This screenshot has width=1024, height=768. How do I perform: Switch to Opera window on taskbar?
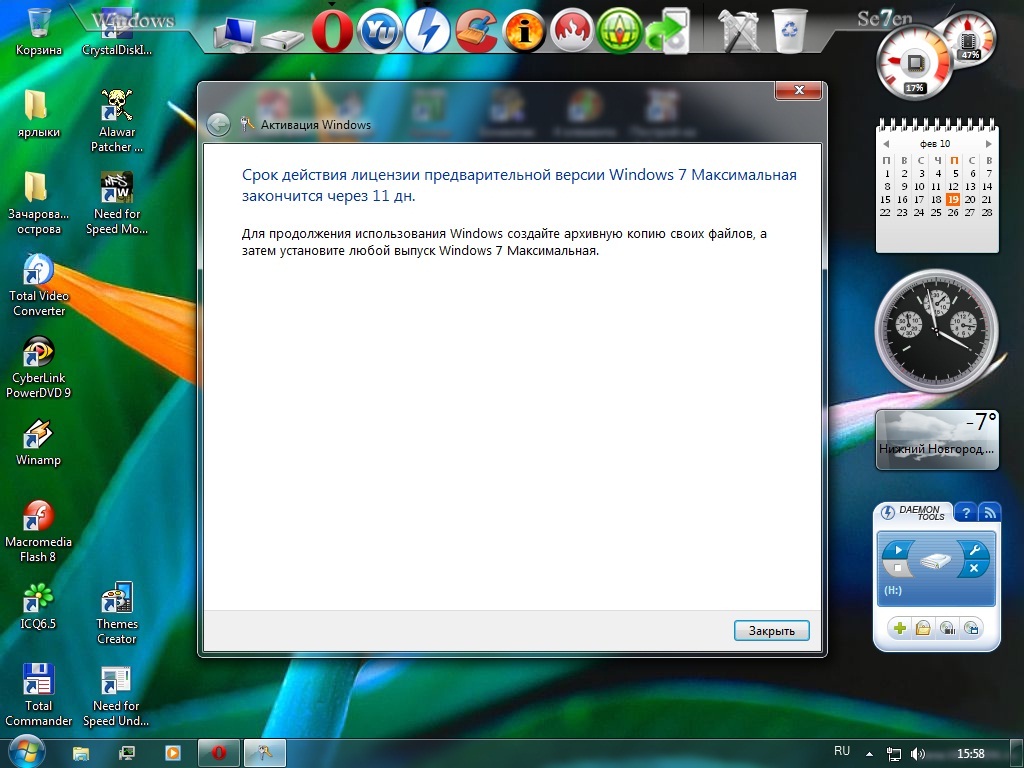click(218, 753)
